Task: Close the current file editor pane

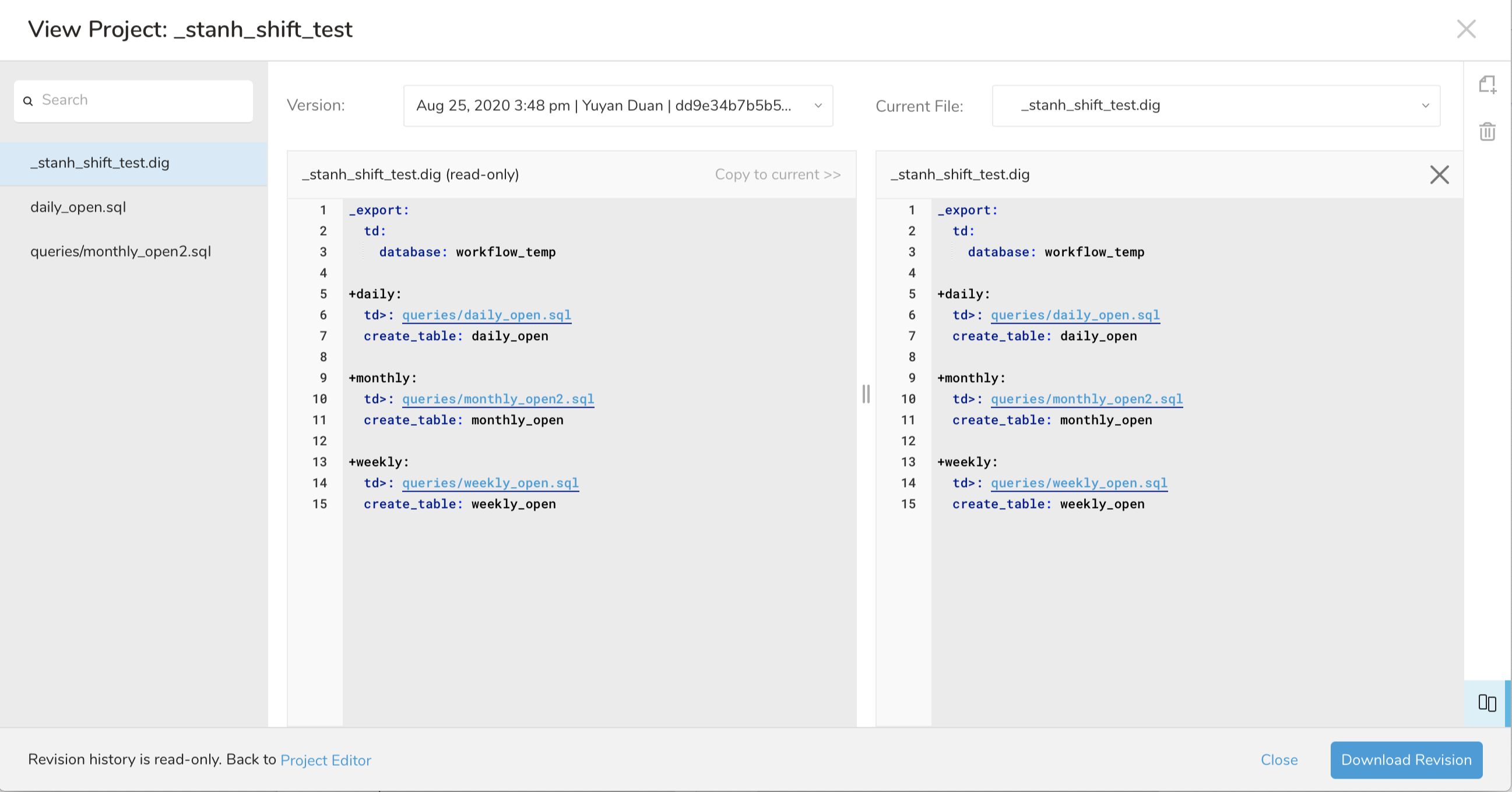Action: 1439,174
